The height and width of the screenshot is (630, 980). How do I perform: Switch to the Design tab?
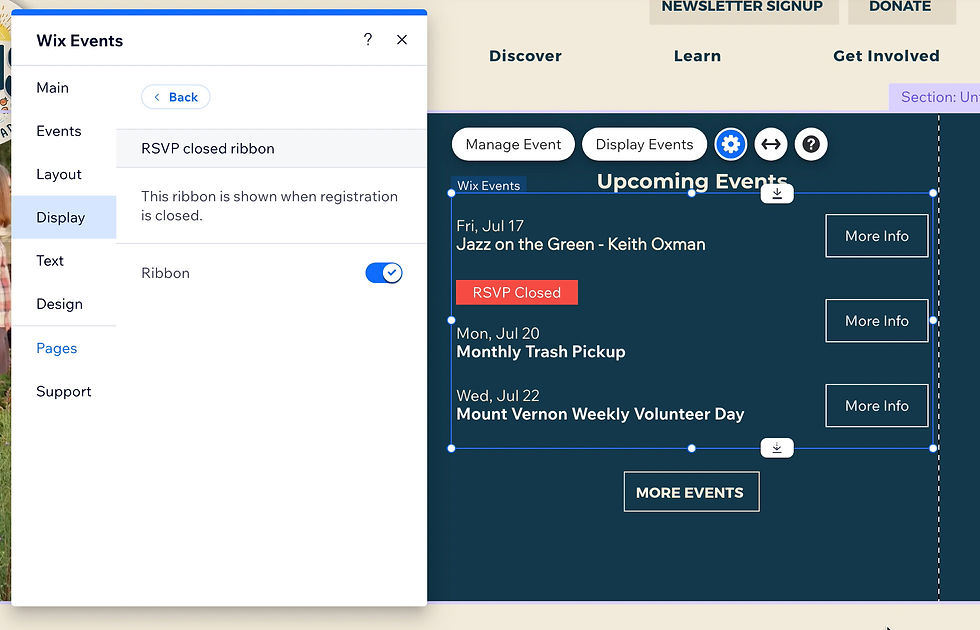(59, 304)
